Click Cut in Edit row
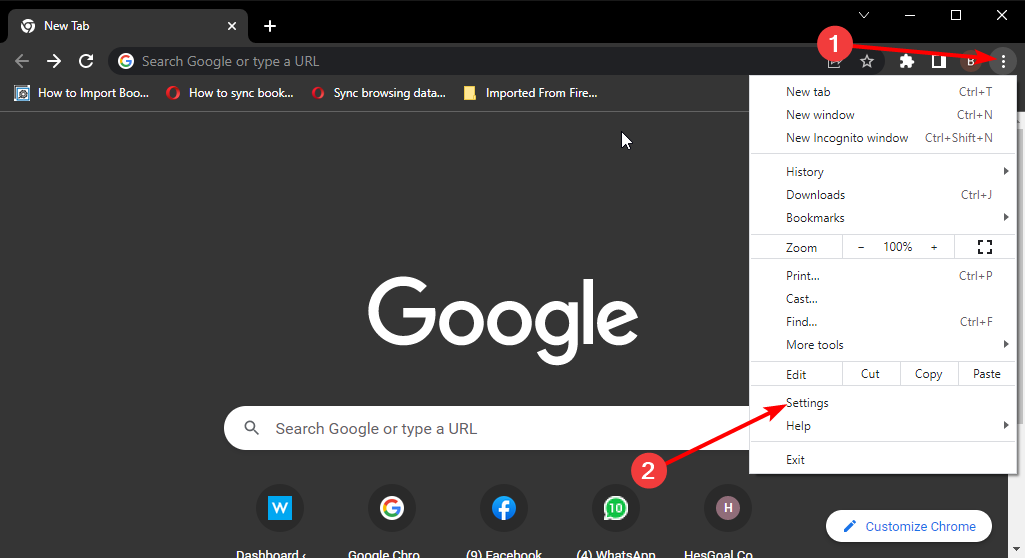1025x558 pixels. [x=870, y=374]
